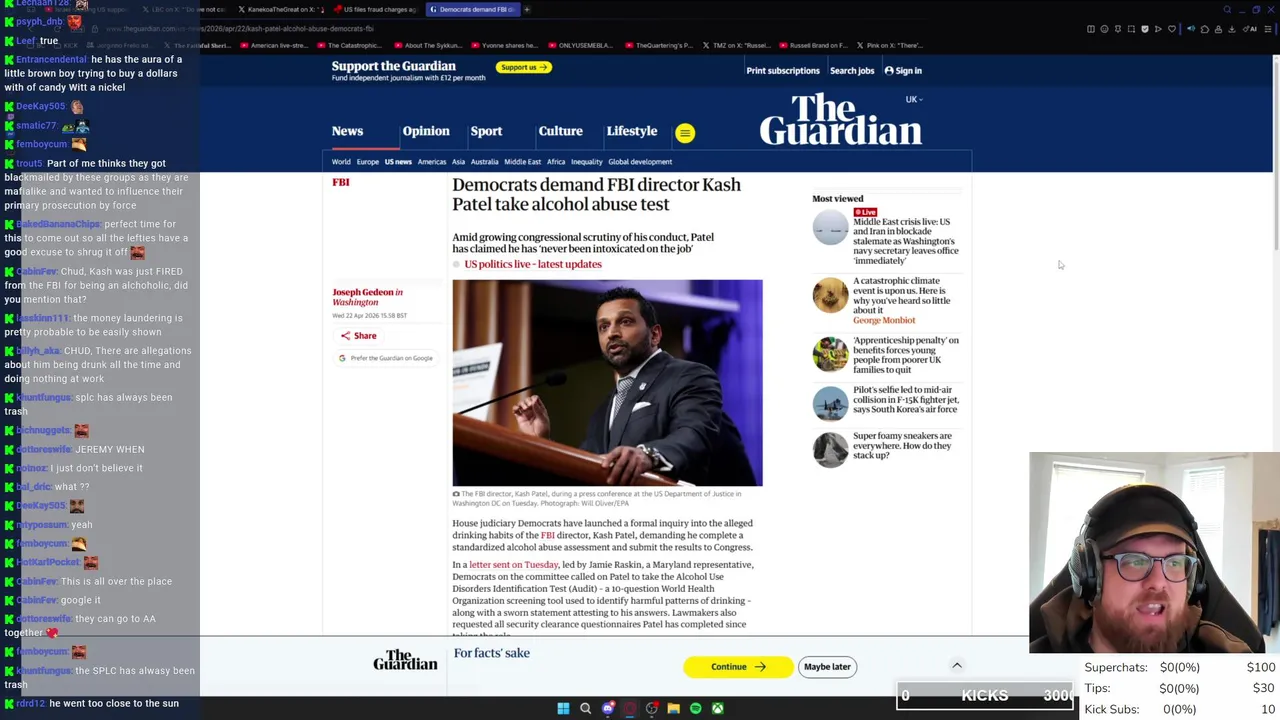Select Middle East subsection link
Image resolution: width=1280 pixels, height=720 pixels.
coord(522,162)
